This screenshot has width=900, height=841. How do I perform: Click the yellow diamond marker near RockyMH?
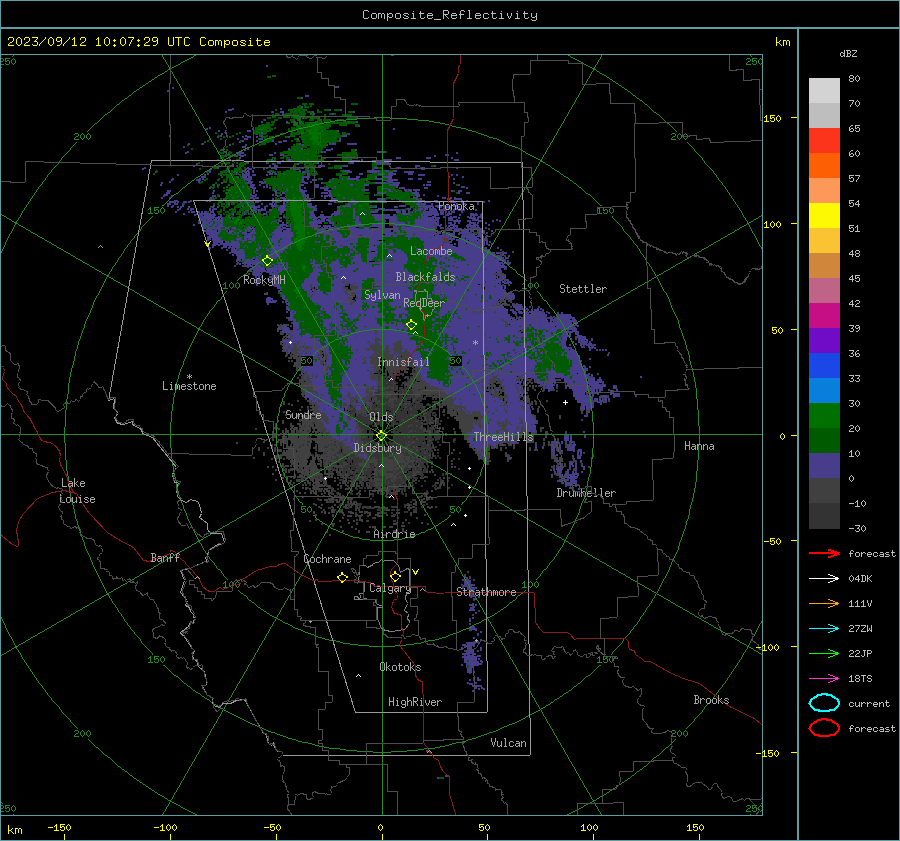267,261
